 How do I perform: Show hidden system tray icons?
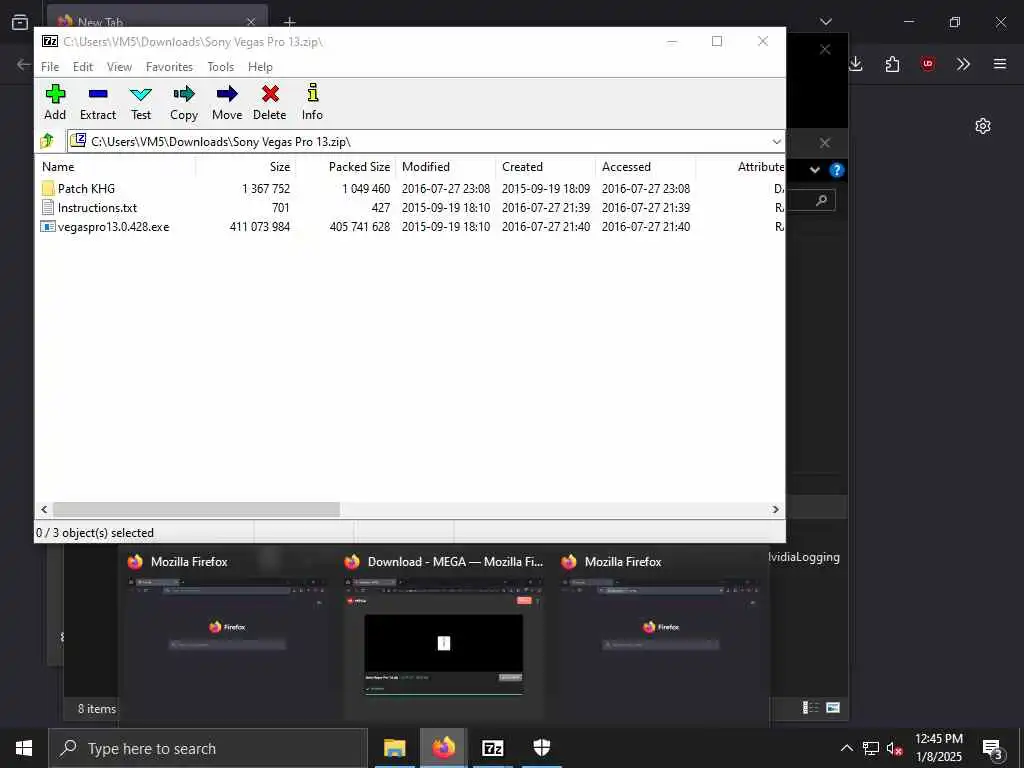[846, 748]
